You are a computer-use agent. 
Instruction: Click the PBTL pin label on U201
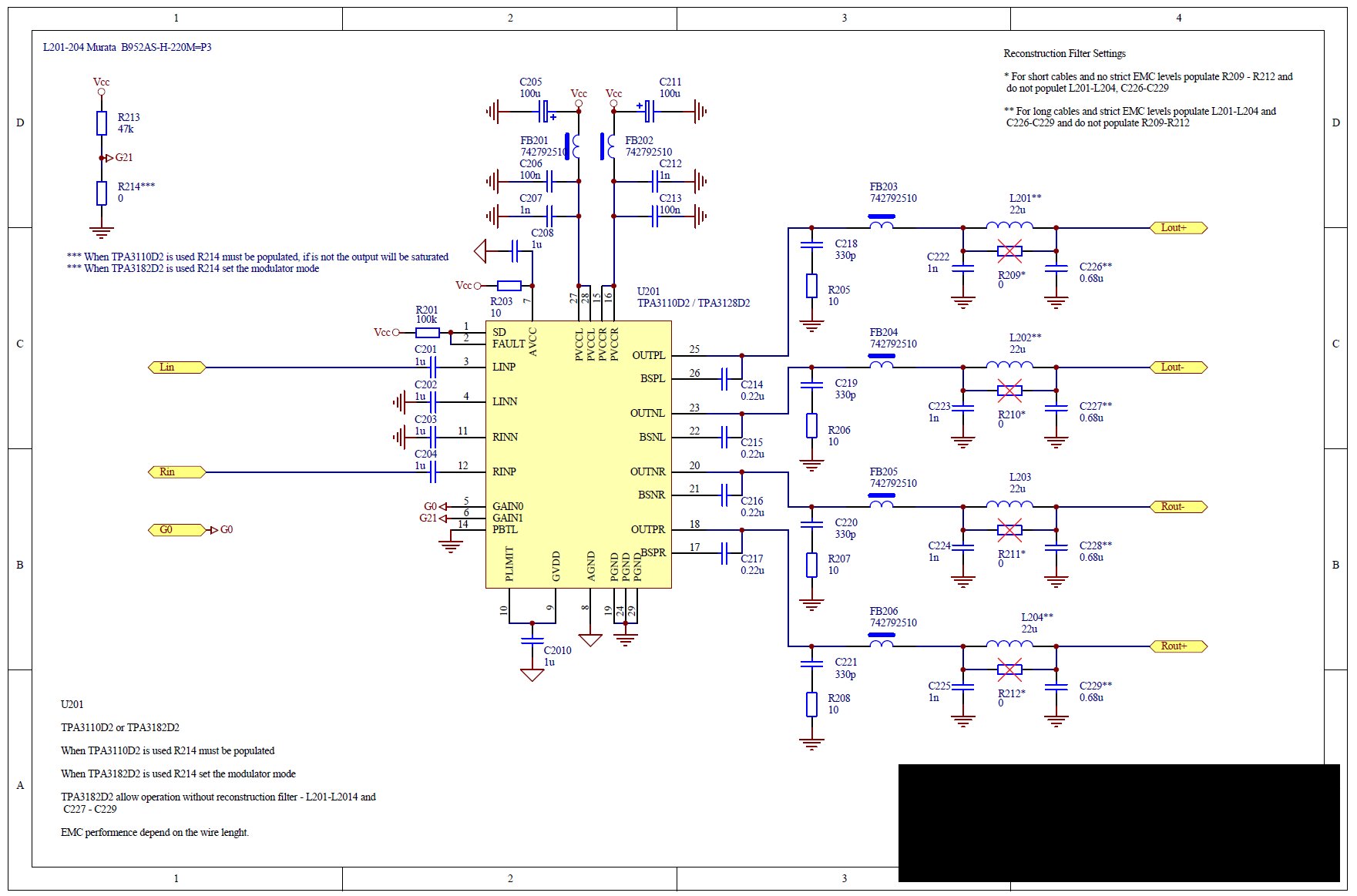pyautogui.click(x=506, y=530)
